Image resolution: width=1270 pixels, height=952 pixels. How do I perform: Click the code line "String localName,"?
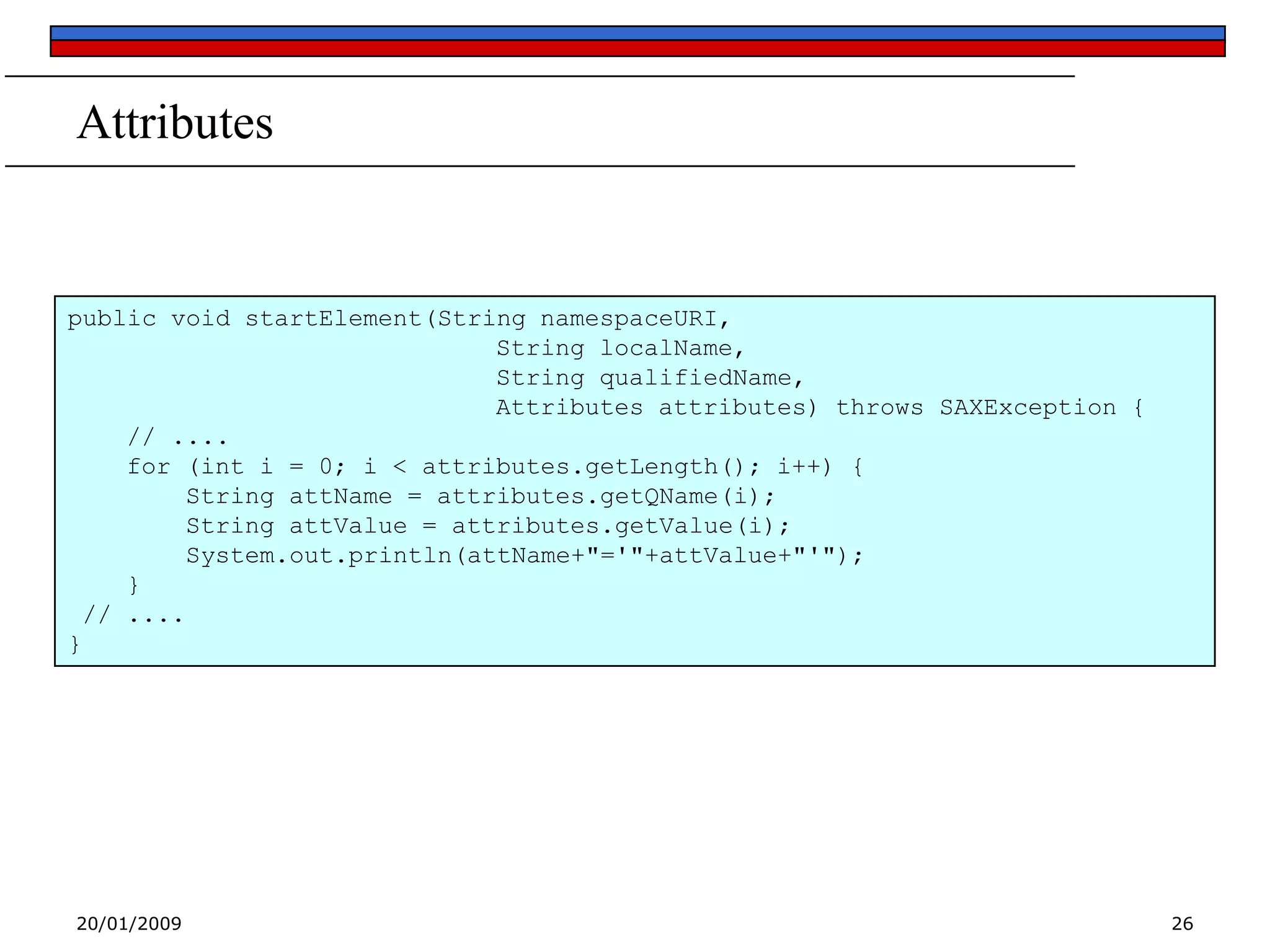point(620,348)
